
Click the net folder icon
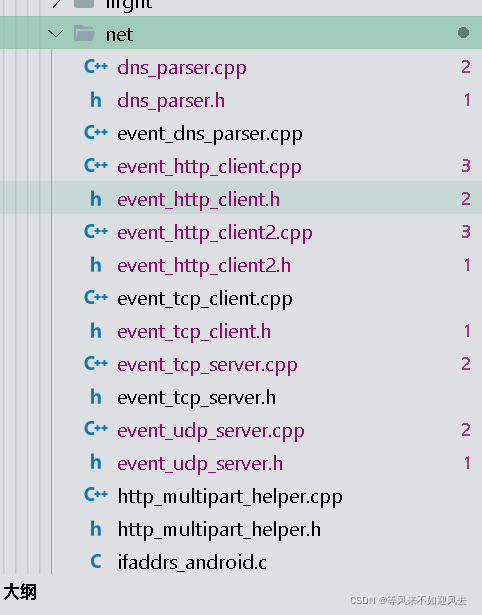point(84,33)
